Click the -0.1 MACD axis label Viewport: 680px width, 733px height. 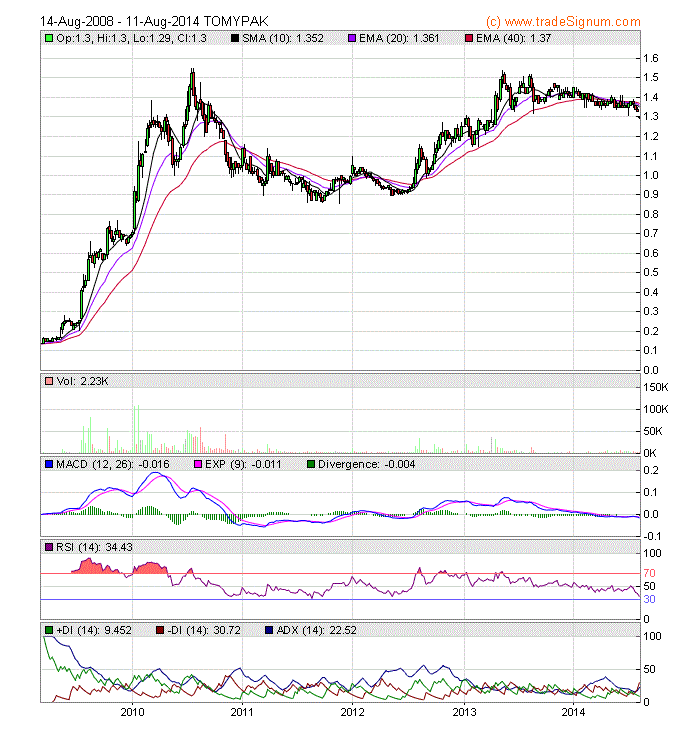[x=652, y=536]
